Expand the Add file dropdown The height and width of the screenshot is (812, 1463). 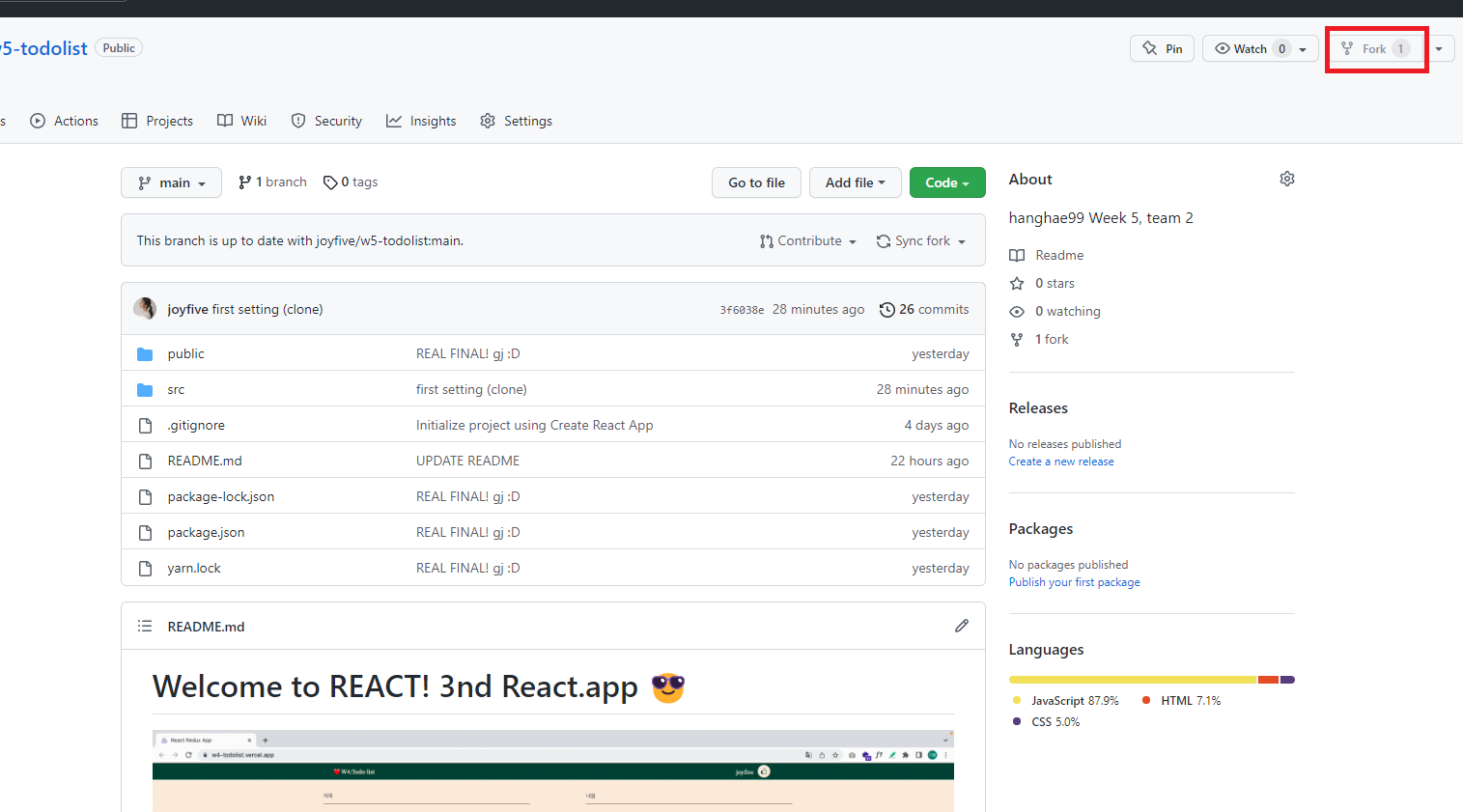click(x=855, y=182)
